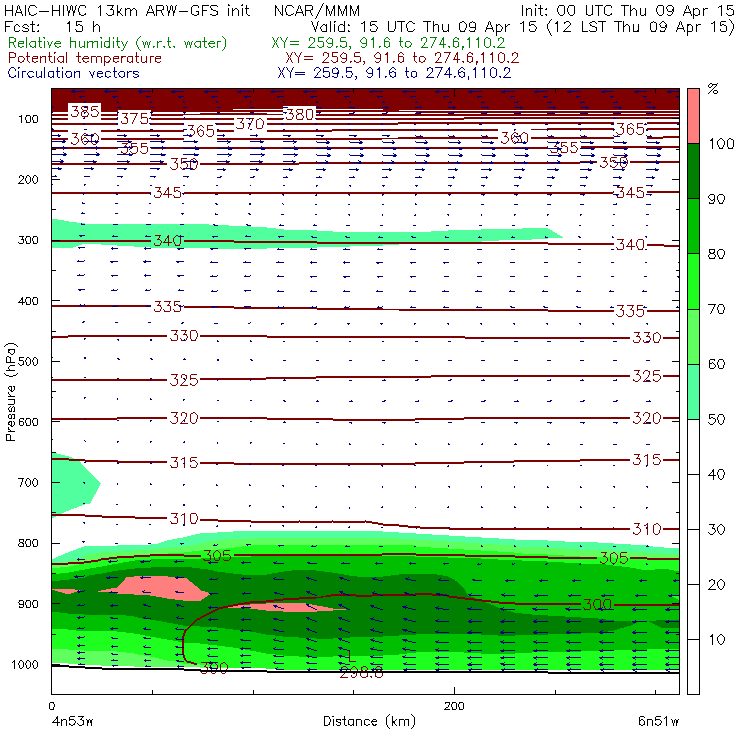Select the right-side '335' contour label
The image size is (740, 740).
coord(630,311)
